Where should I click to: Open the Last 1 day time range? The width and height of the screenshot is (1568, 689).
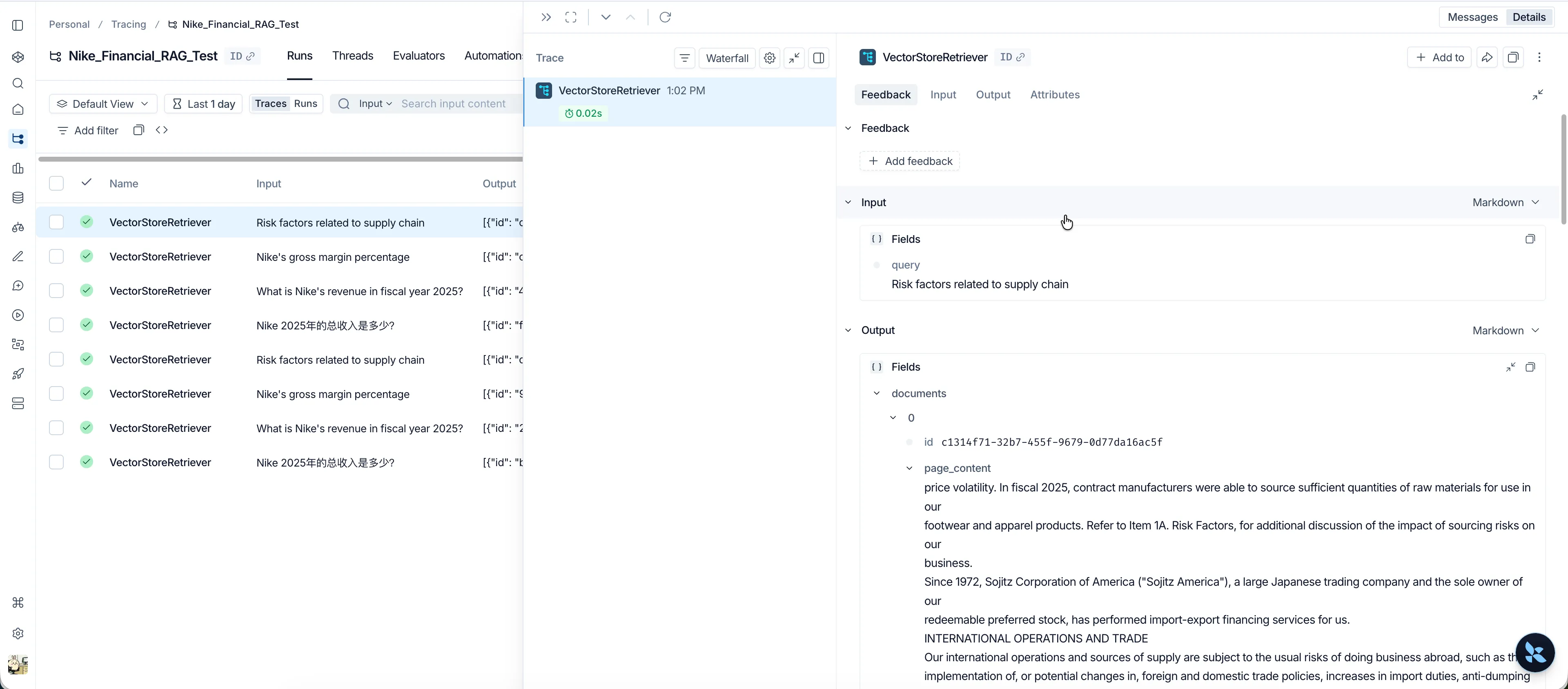pos(203,104)
